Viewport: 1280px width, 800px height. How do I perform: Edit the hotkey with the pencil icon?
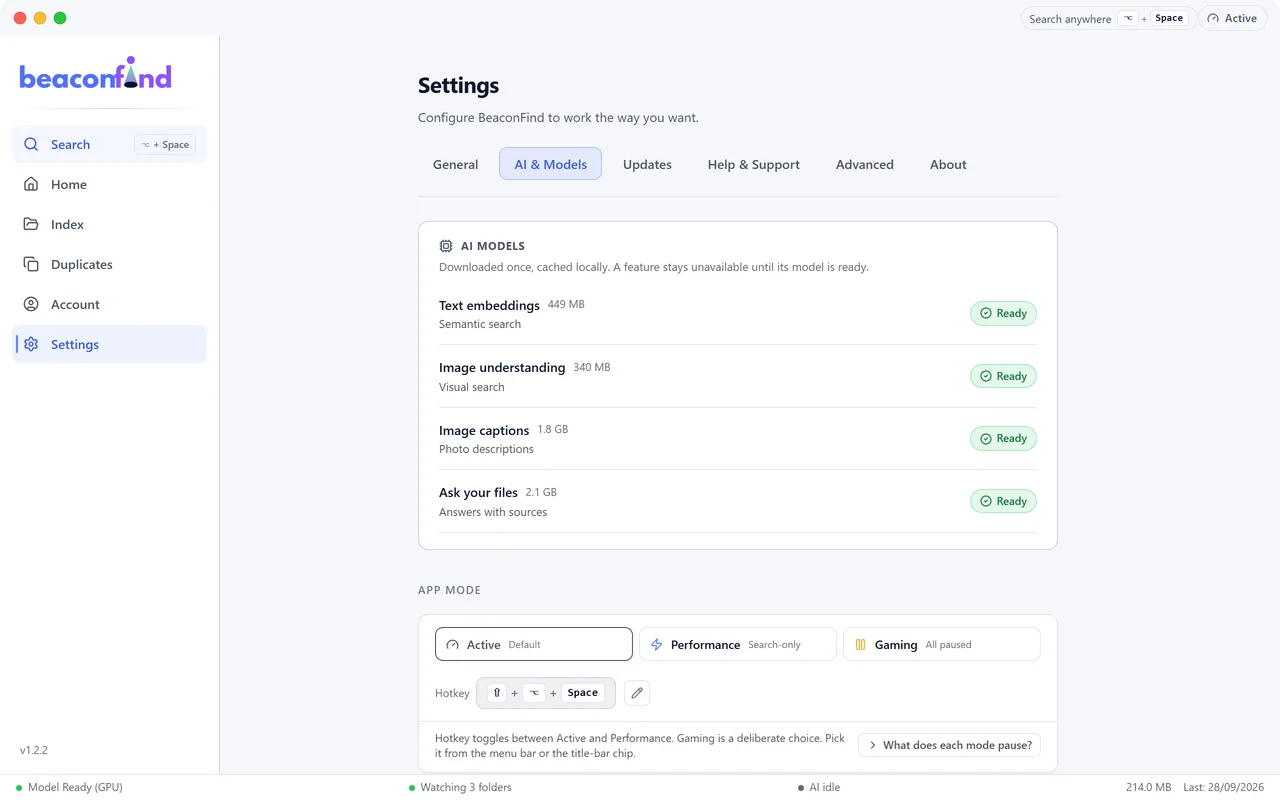coord(637,693)
